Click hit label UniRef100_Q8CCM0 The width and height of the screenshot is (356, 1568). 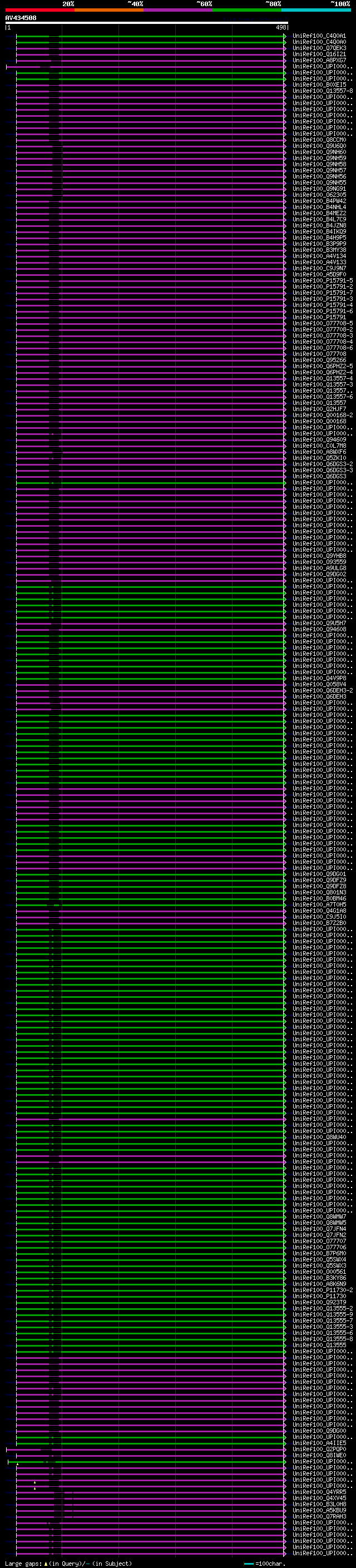(x=319, y=140)
